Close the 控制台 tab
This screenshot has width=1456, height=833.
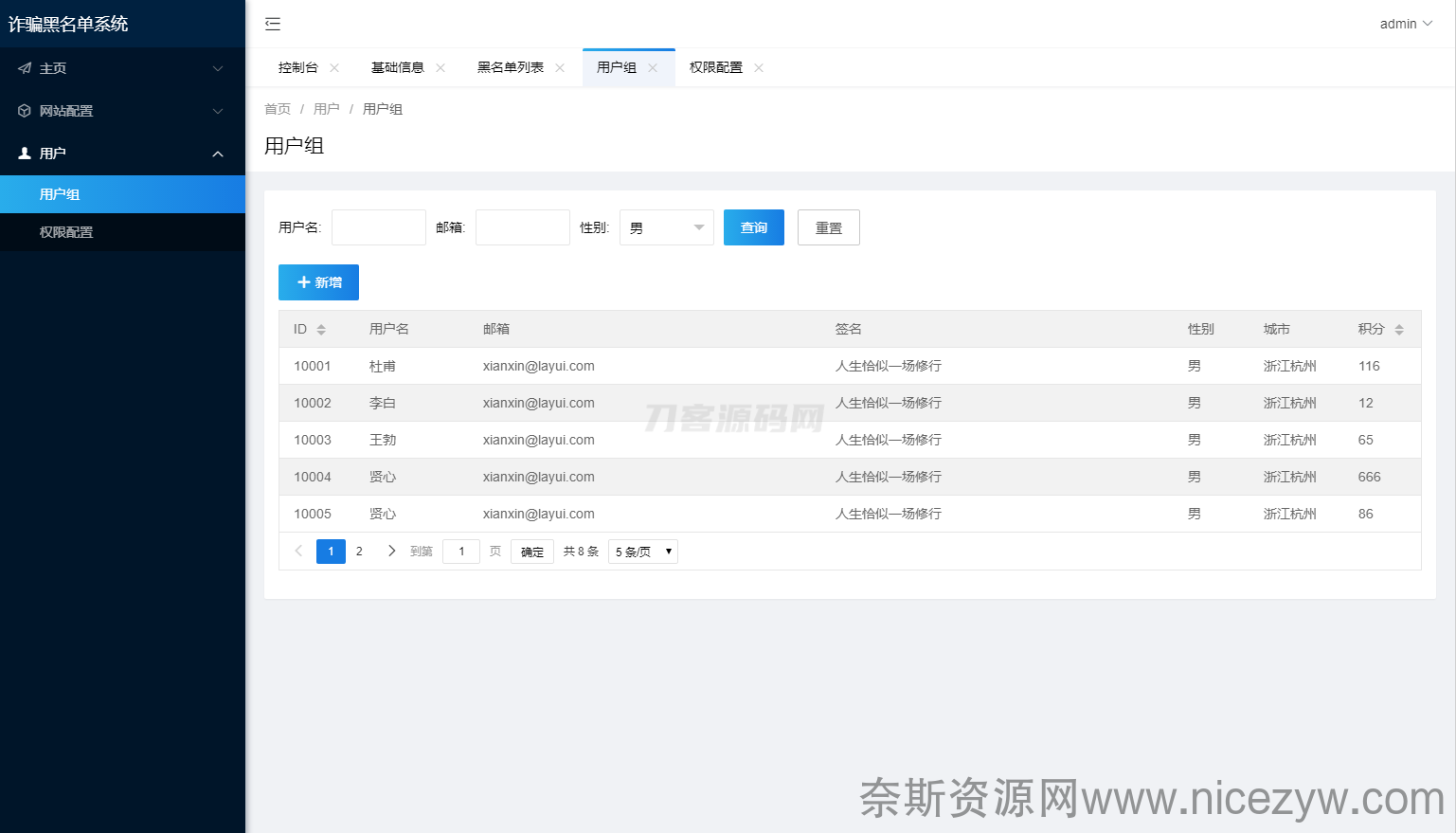click(334, 67)
